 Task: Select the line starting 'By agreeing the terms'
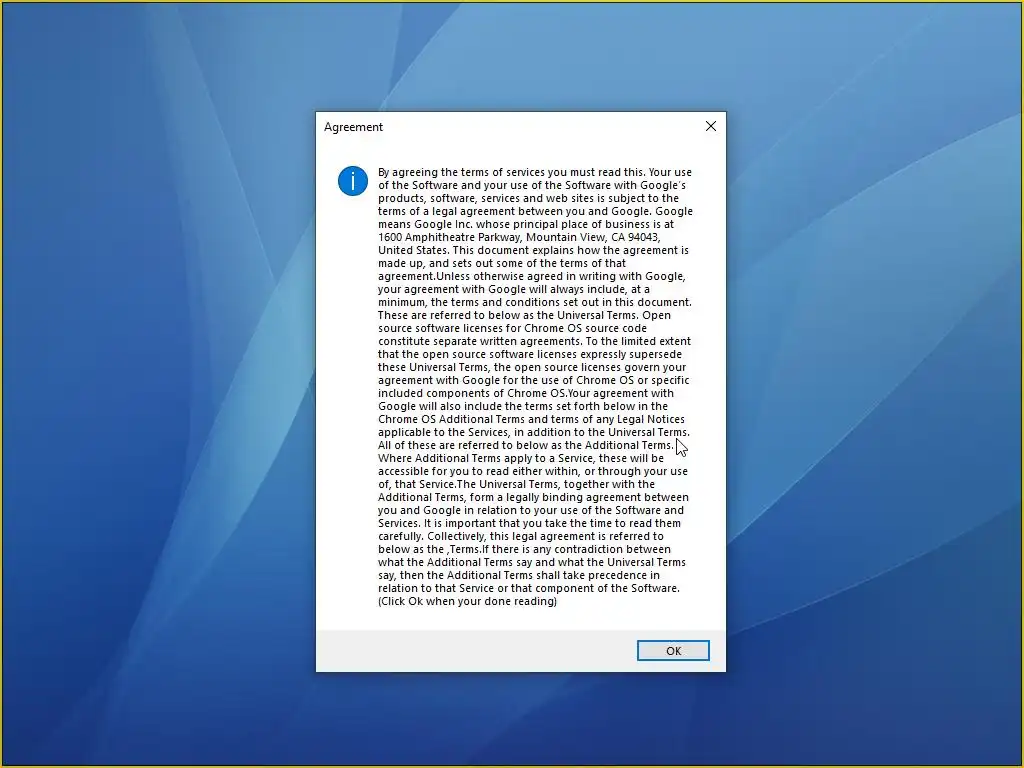[x=535, y=172]
